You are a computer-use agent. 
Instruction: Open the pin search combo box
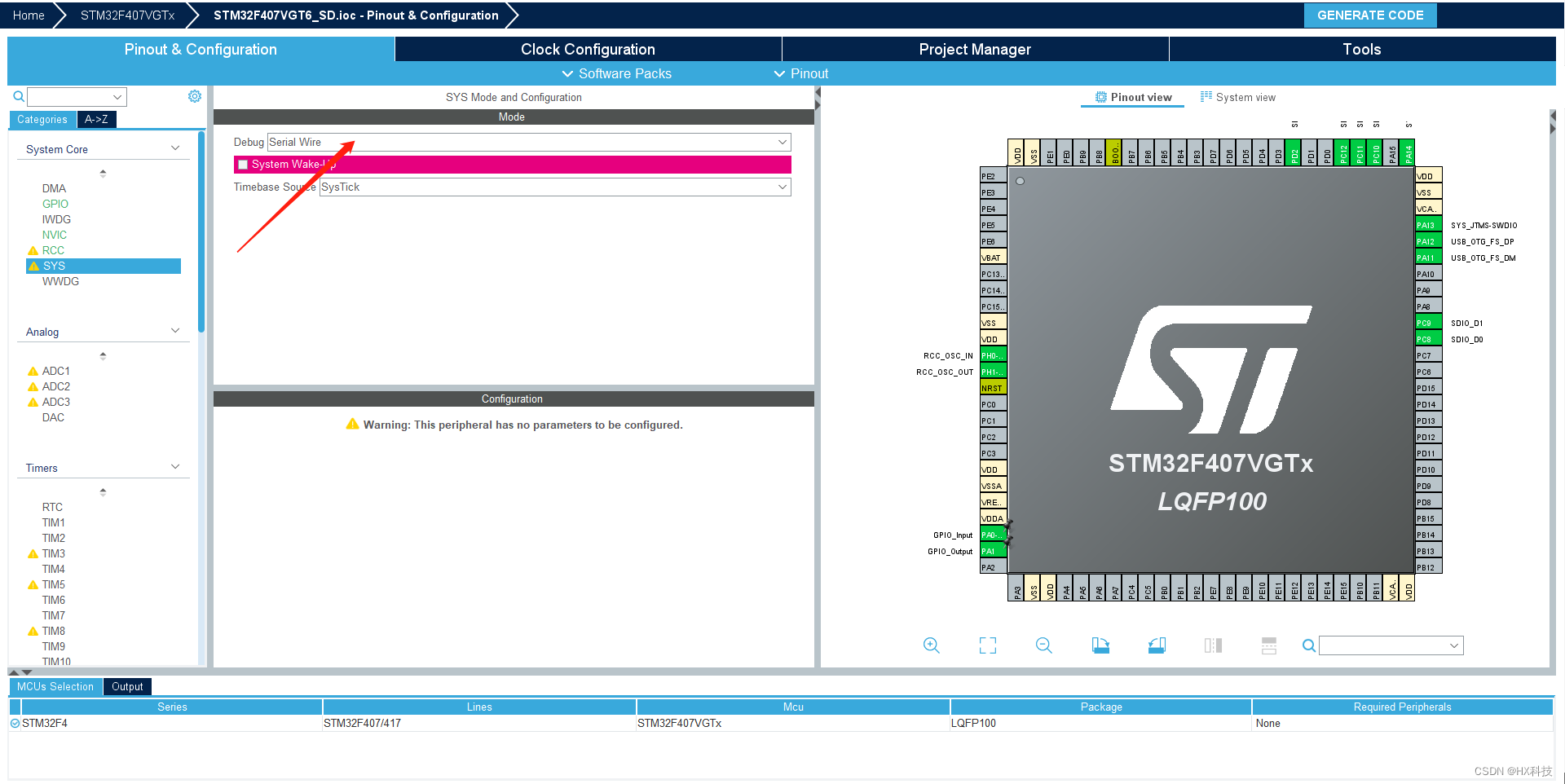(1391, 645)
